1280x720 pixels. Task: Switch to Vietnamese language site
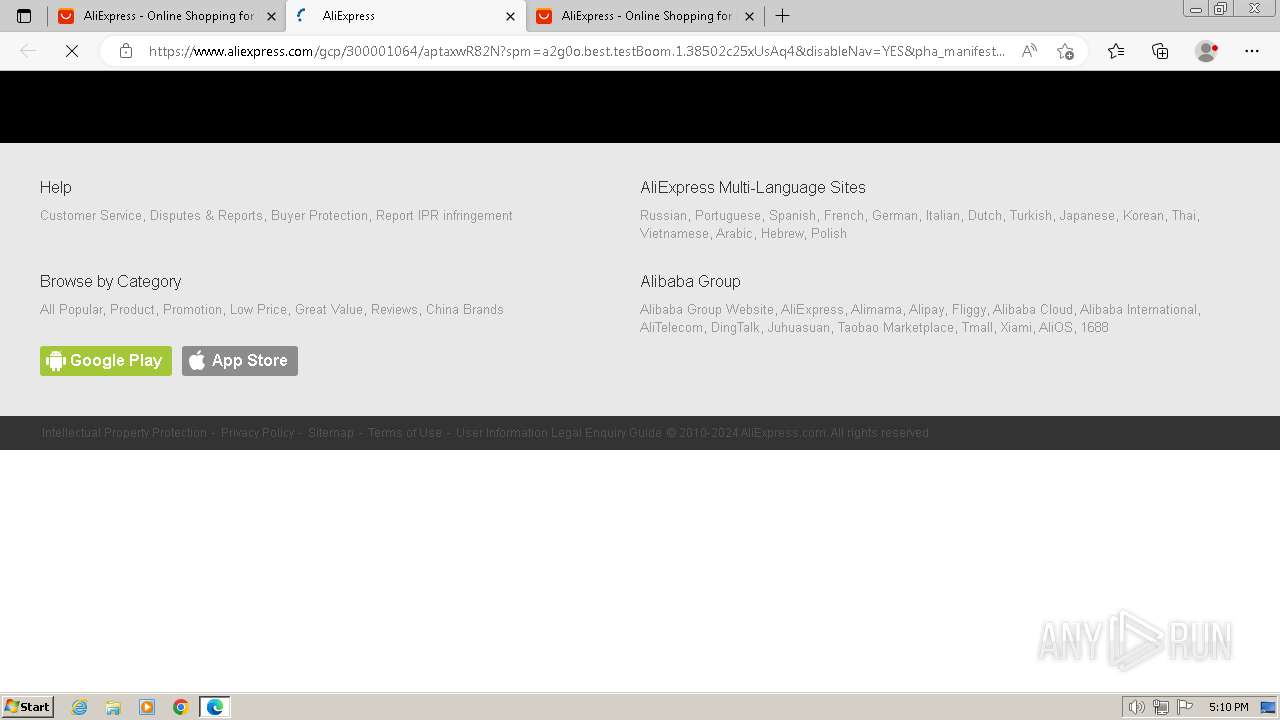[x=674, y=234]
